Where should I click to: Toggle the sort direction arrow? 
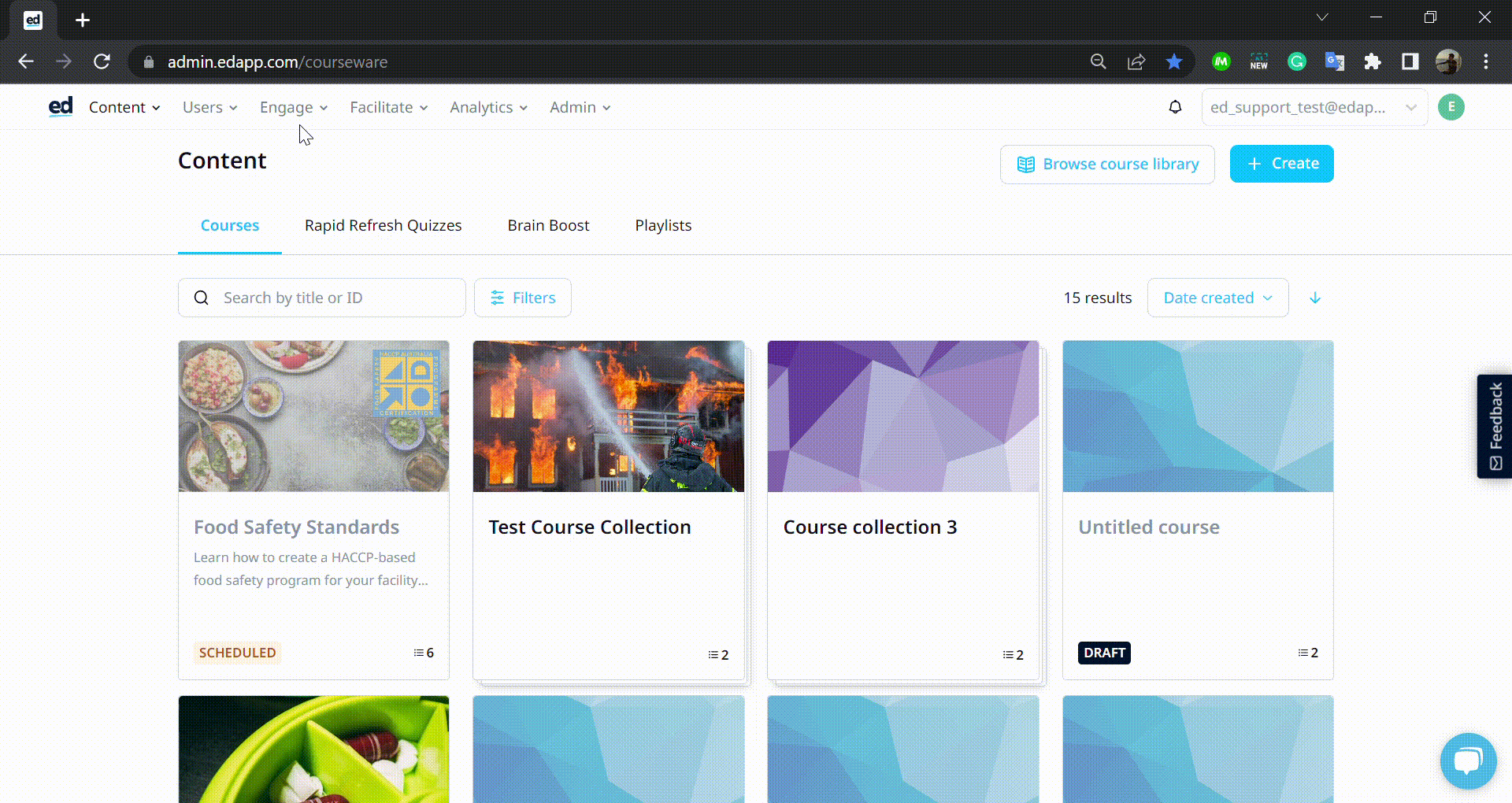1315,298
